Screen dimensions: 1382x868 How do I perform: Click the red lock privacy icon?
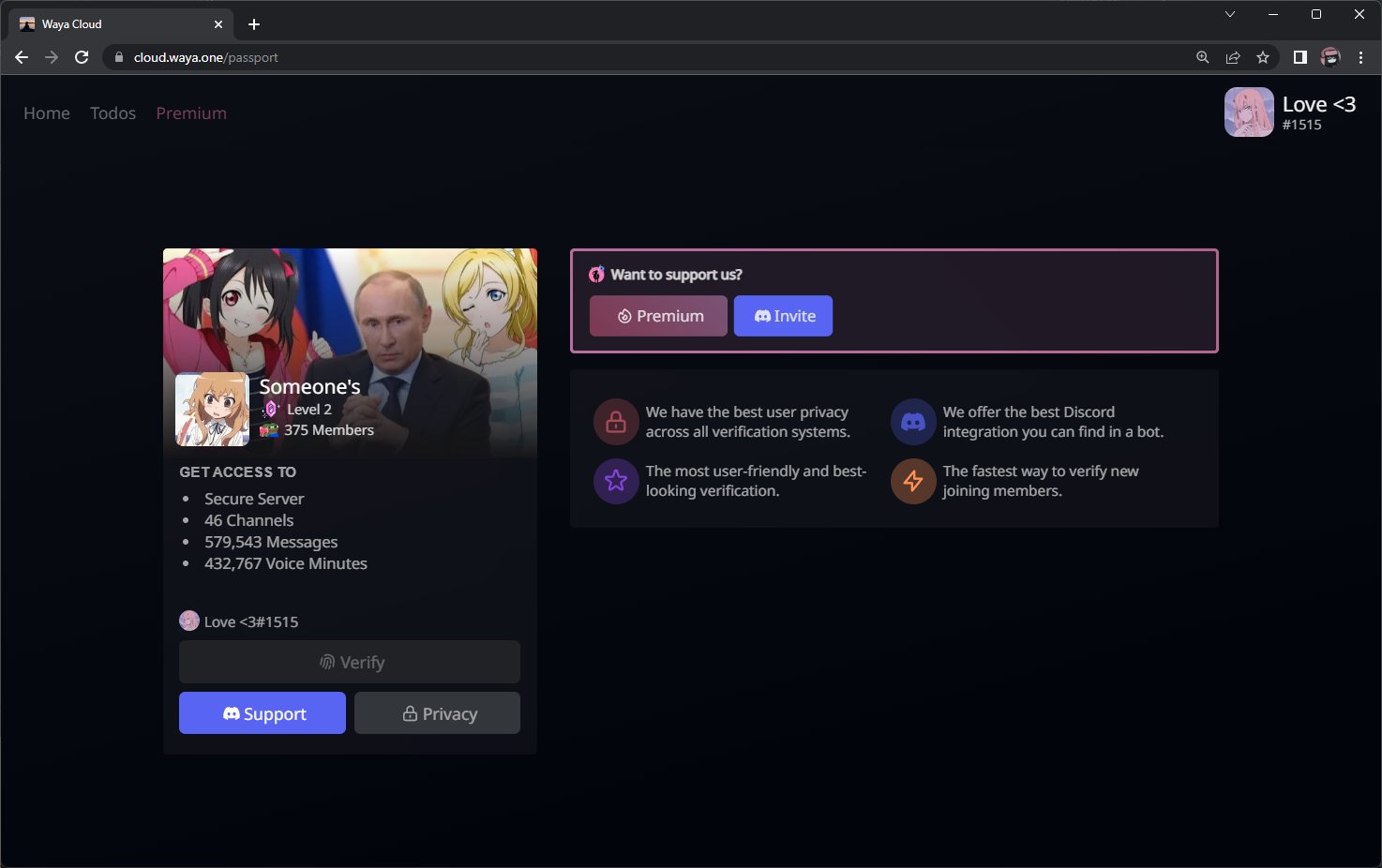(616, 422)
